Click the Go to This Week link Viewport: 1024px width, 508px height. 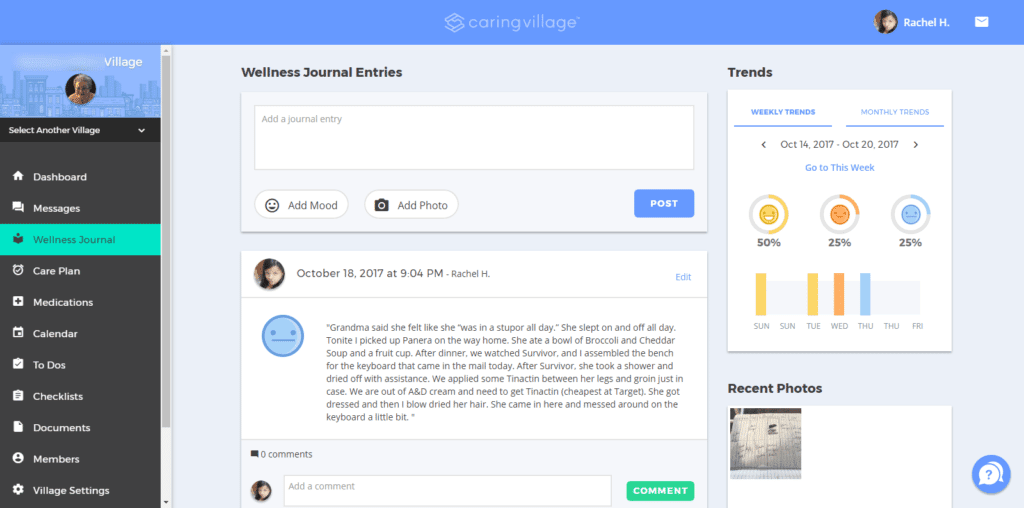[x=839, y=168]
